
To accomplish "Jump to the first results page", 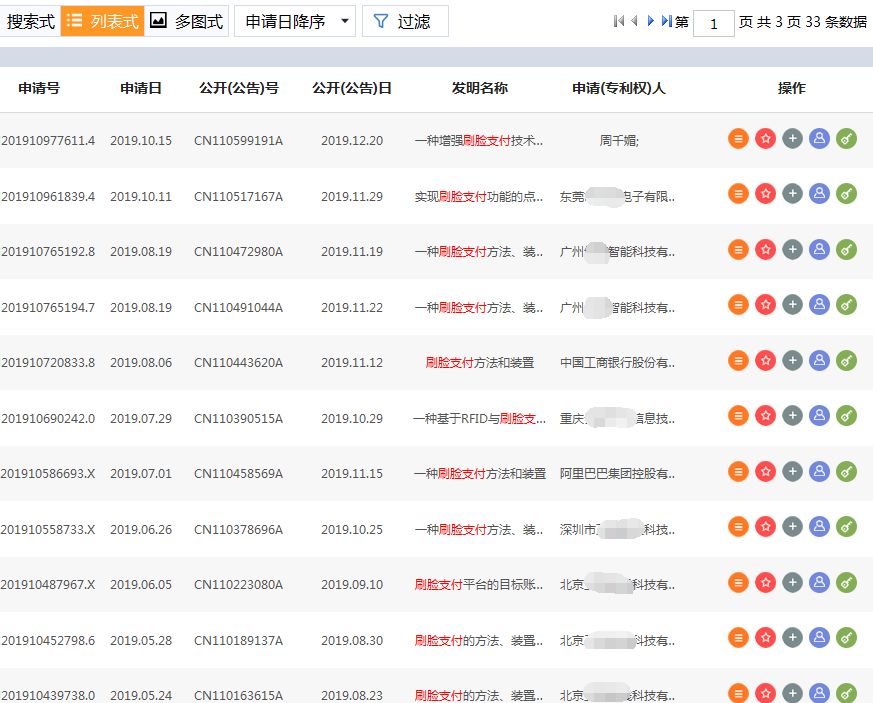I will point(618,21).
